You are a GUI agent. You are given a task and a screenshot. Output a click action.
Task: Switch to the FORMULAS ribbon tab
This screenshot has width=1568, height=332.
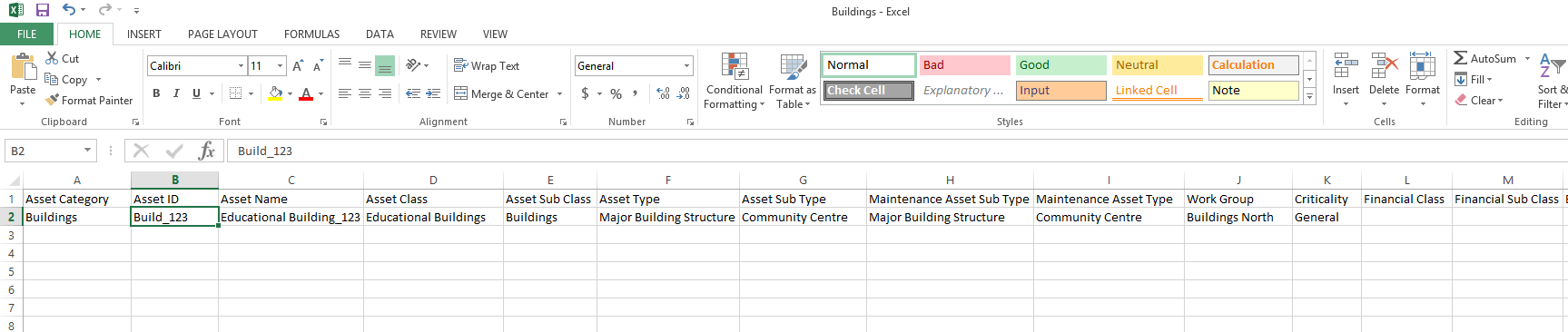point(311,34)
